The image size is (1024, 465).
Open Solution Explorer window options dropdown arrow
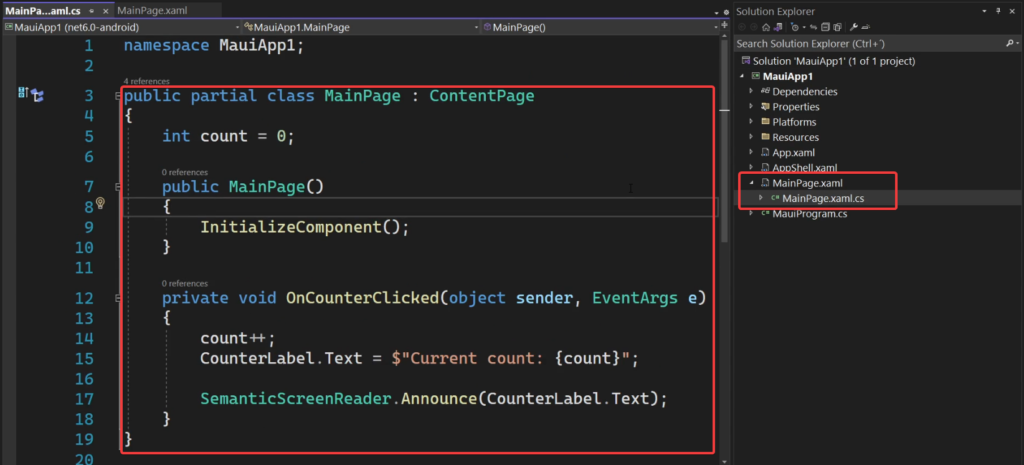click(x=984, y=11)
